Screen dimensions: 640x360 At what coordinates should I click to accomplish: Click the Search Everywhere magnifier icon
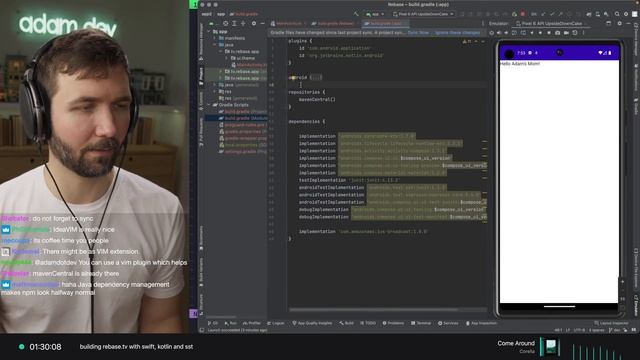pos(617,14)
